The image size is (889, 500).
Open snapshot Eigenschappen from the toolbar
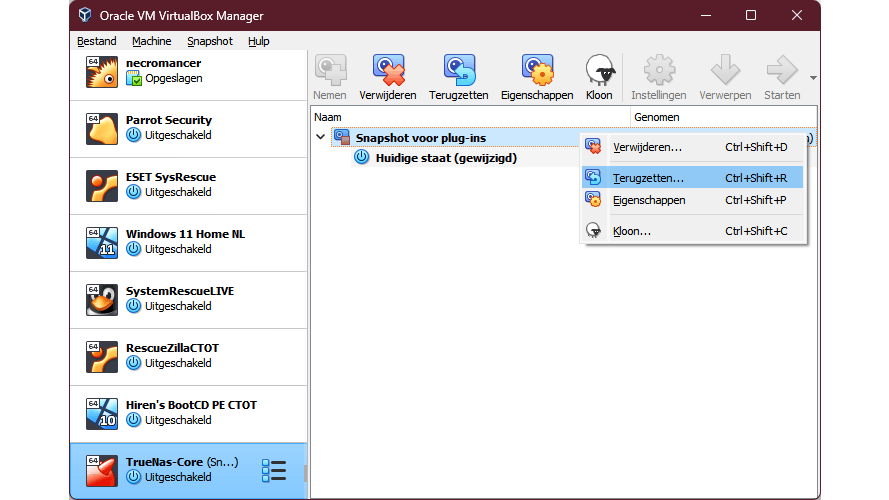coord(537,70)
